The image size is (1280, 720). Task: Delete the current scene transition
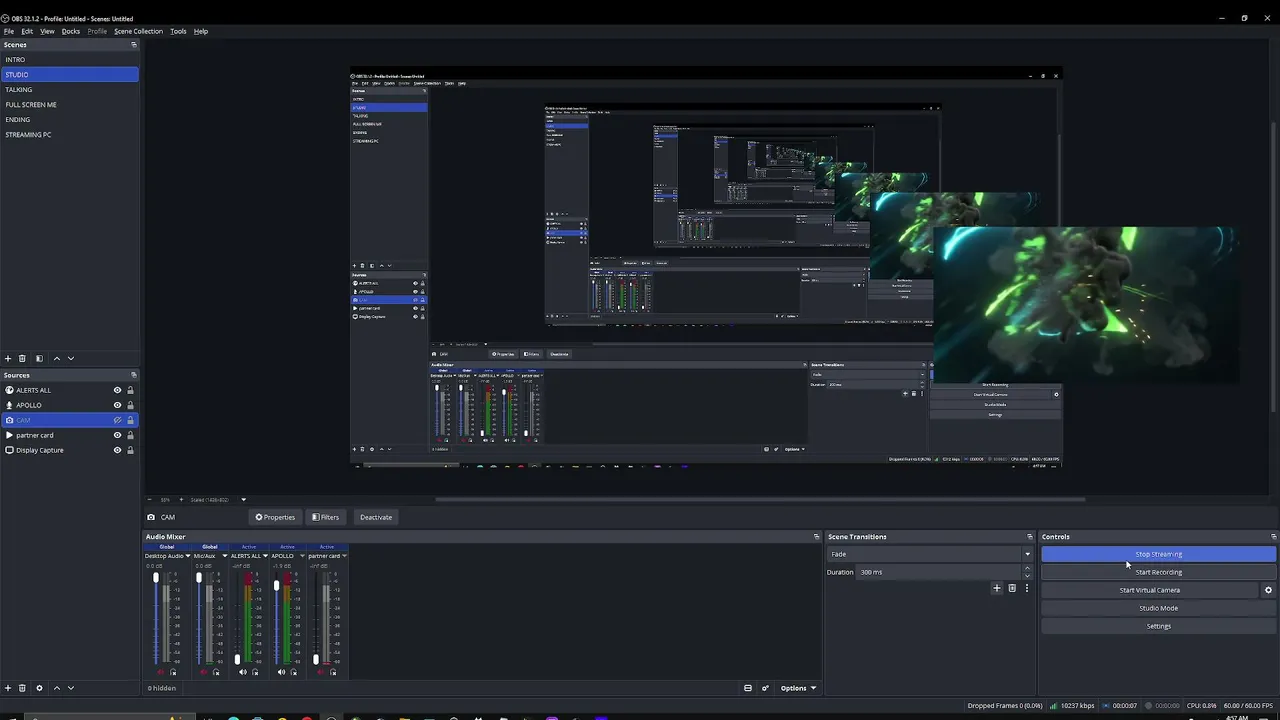point(1011,588)
